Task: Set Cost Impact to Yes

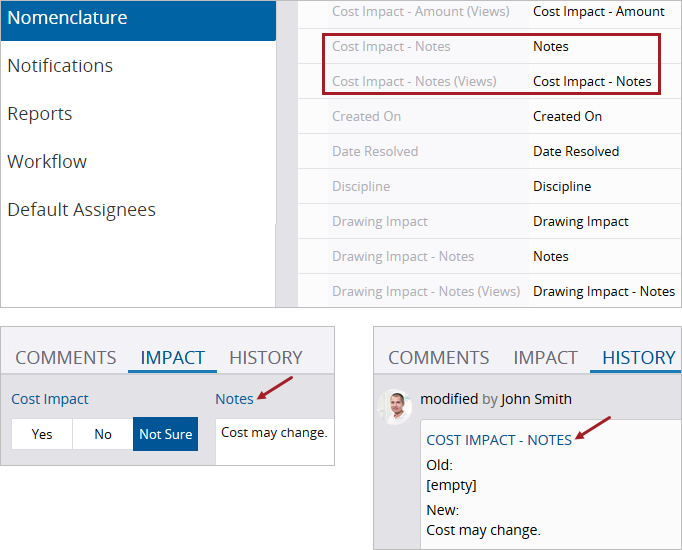Action: pos(42,434)
